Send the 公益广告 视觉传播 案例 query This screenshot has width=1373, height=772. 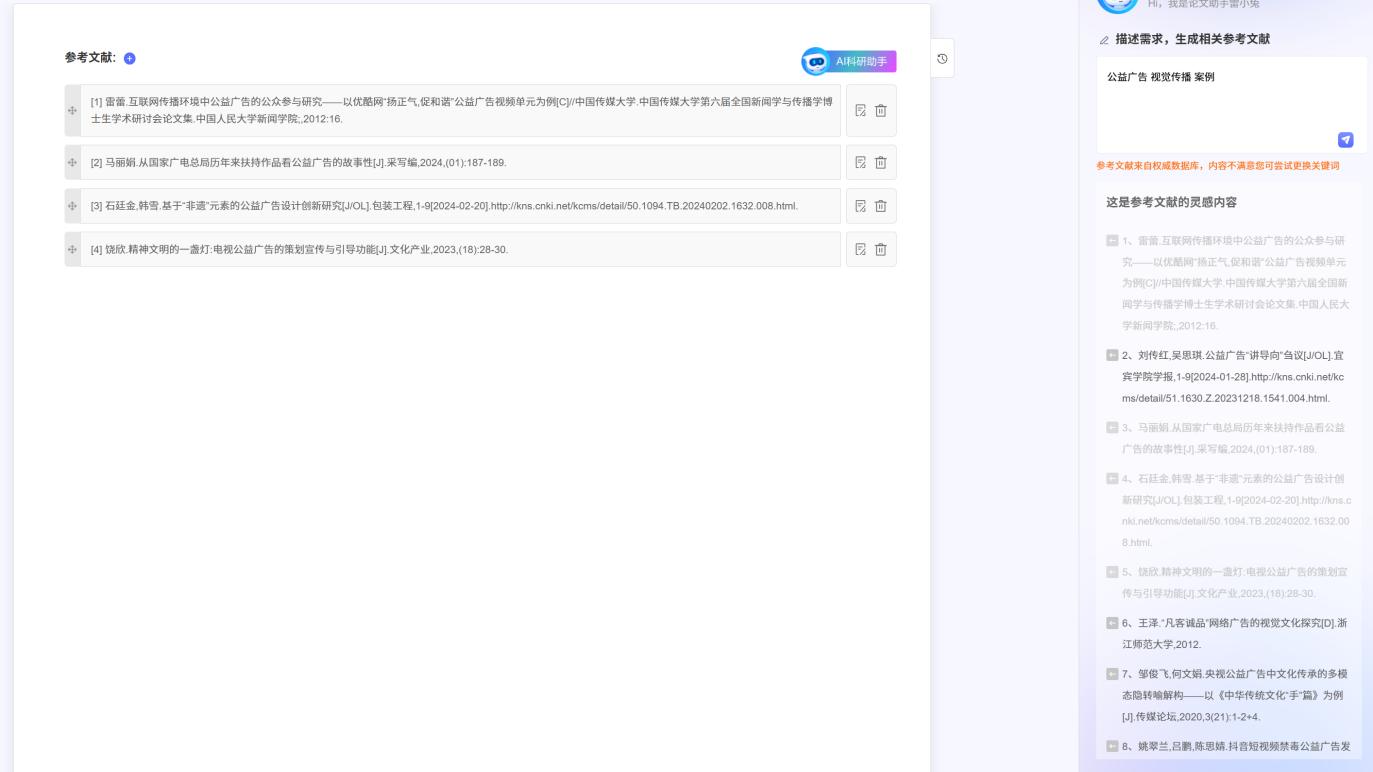tap(1346, 140)
